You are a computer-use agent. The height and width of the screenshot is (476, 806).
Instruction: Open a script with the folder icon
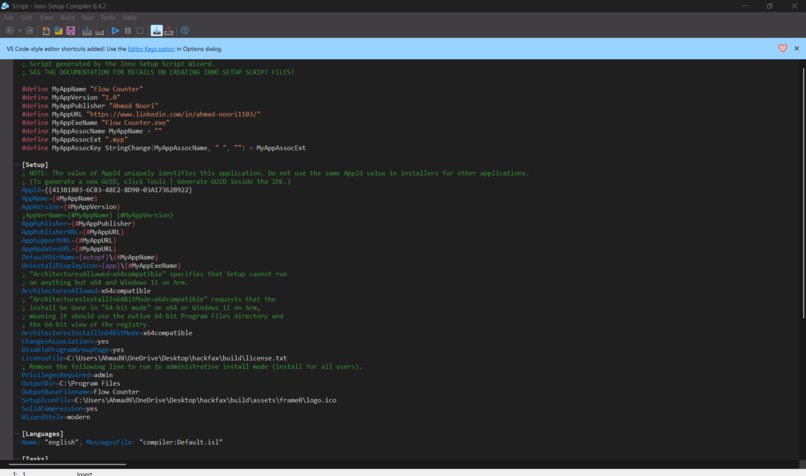[58, 31]
